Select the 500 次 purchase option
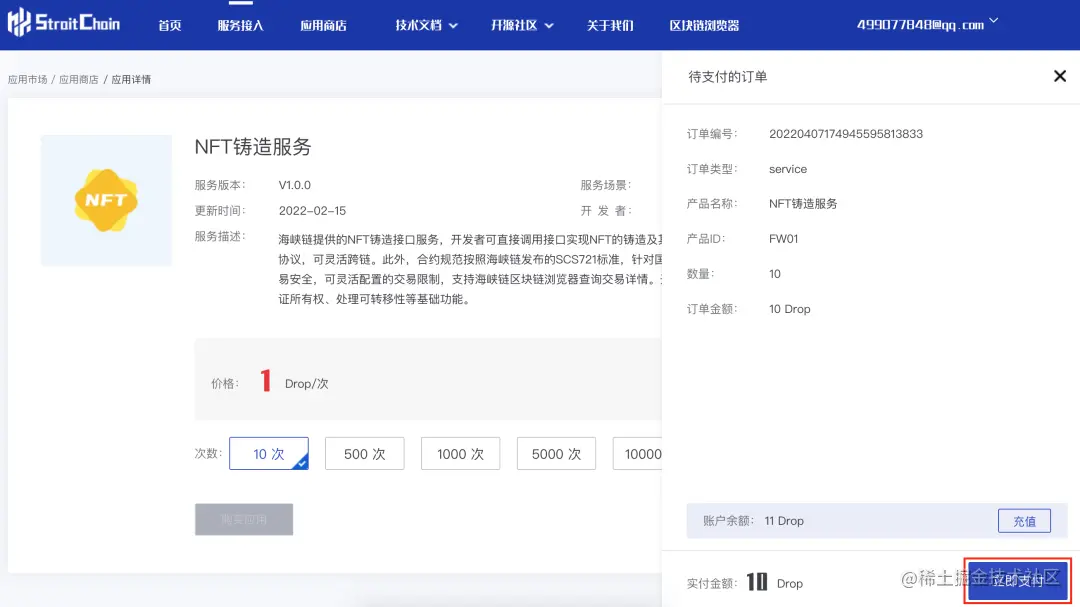This screenshot has height=607, width=1080. pos(364,453)
